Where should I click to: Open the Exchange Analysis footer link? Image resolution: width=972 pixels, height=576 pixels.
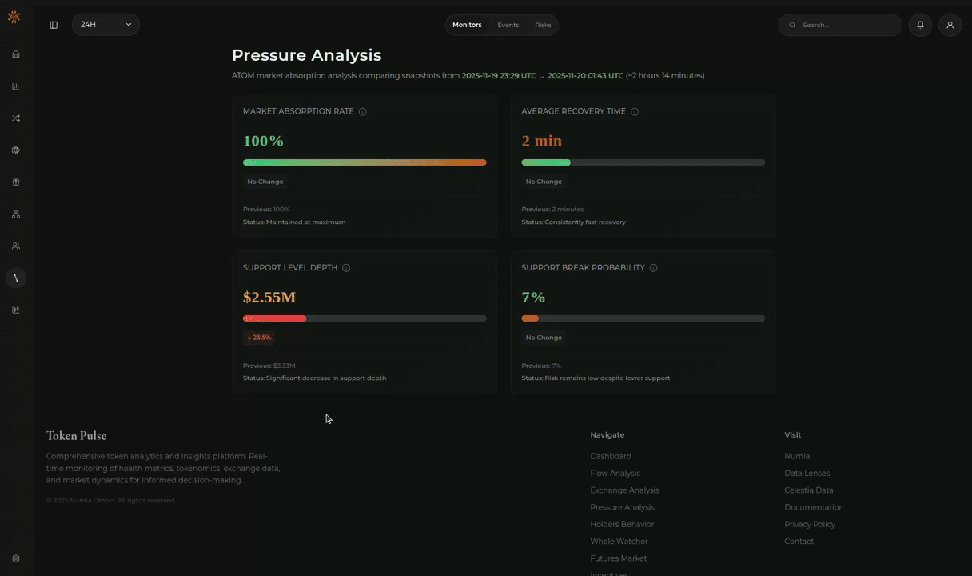tap(625, 490)
